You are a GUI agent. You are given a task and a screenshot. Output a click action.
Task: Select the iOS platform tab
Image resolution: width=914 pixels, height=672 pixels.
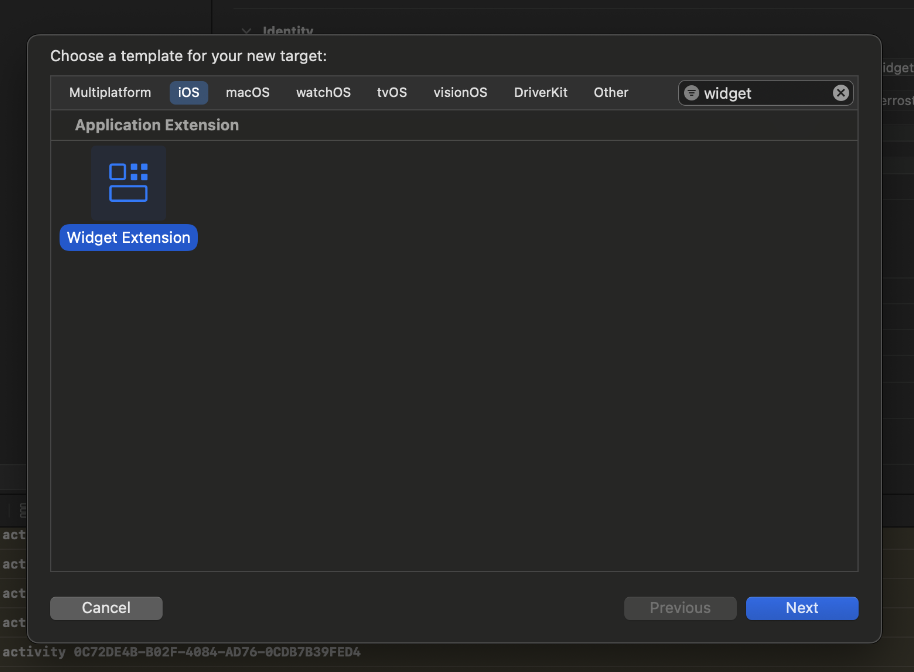(x=189, y=93)
